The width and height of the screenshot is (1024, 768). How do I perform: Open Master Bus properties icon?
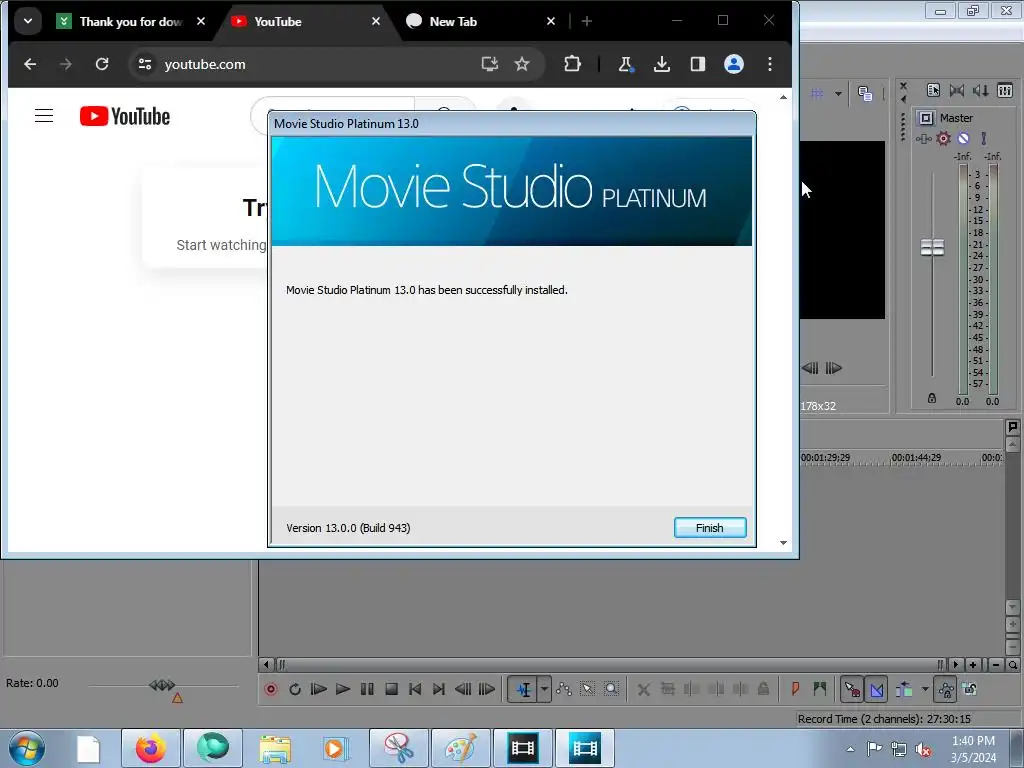pos(933,91)
